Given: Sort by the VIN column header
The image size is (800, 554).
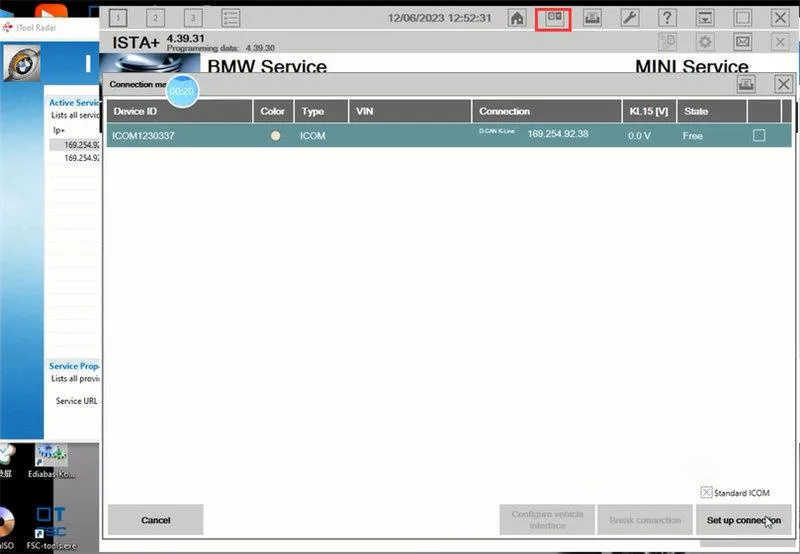Looking at the screenshot, I should [410, 111].
